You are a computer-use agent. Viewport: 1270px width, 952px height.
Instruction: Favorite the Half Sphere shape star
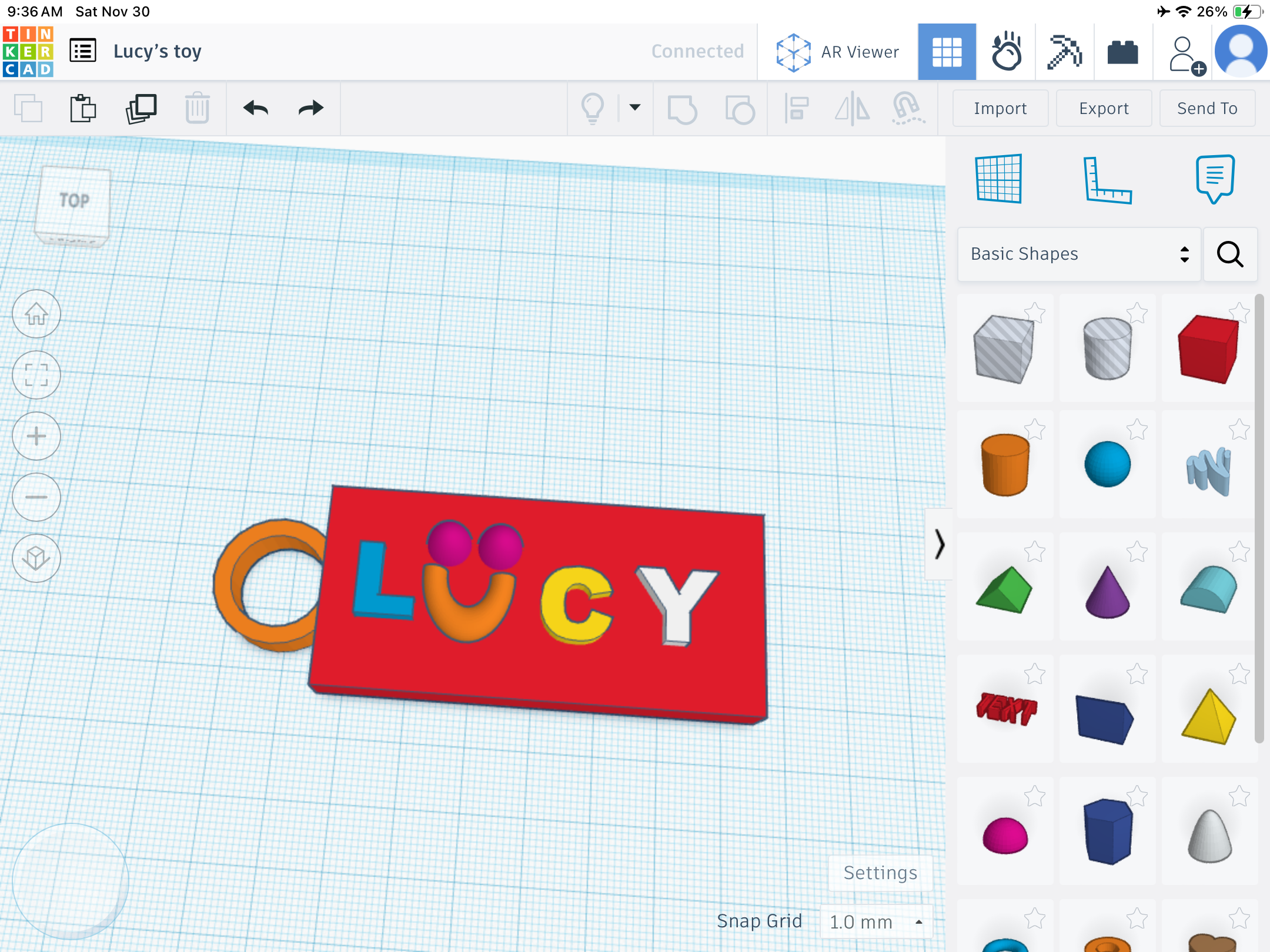[x=1035, y=796]
